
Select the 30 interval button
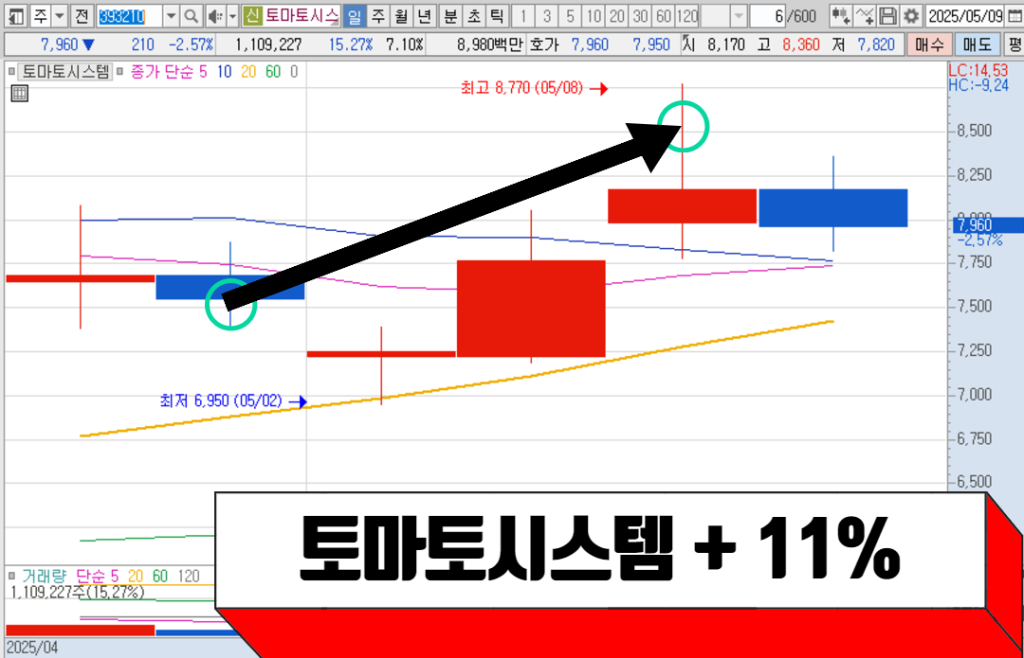click(x=641, y=15)
